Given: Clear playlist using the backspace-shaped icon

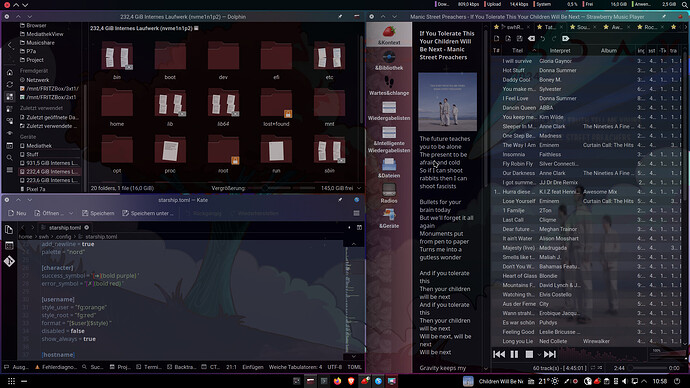Looking at the screenshot, I should [531, 39].
